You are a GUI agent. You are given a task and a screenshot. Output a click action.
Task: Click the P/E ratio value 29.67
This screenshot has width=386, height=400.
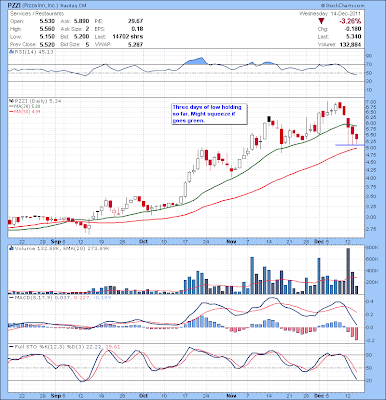[x=136, y=21]
